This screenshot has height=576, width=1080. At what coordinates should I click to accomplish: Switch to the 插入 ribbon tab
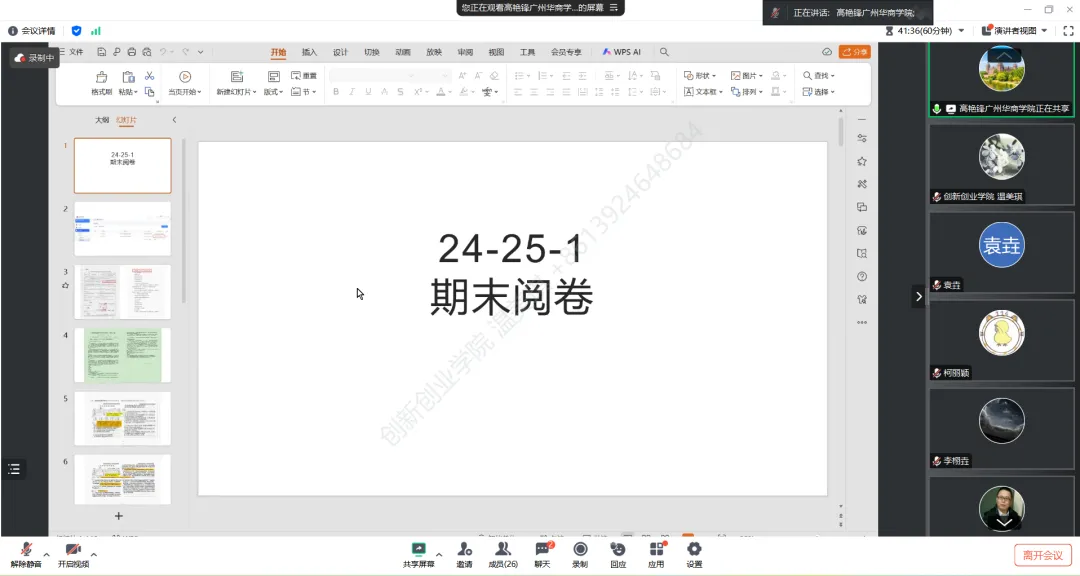(309, 51)
